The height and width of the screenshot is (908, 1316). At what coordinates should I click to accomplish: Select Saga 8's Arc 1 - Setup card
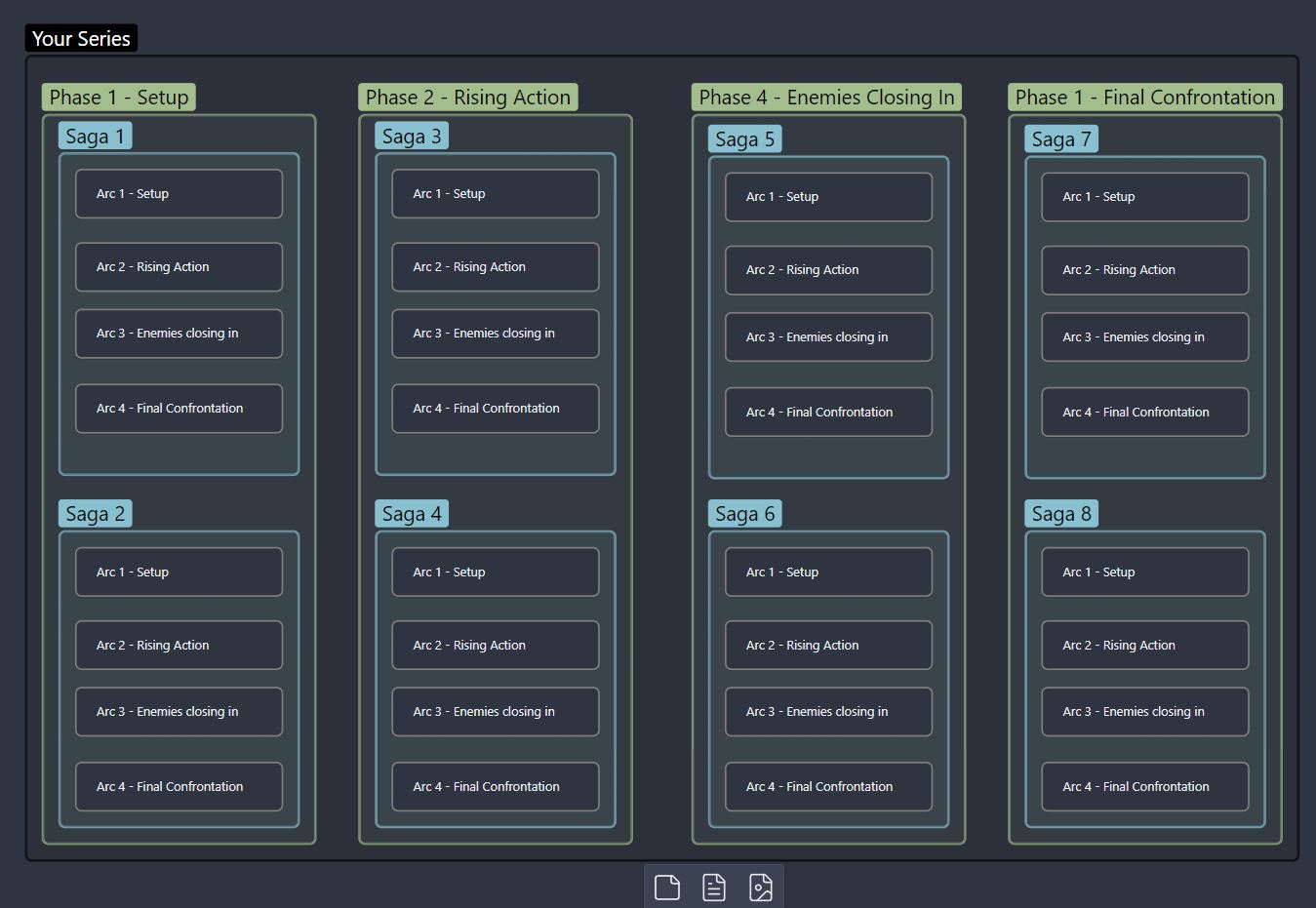(1145, 572)
